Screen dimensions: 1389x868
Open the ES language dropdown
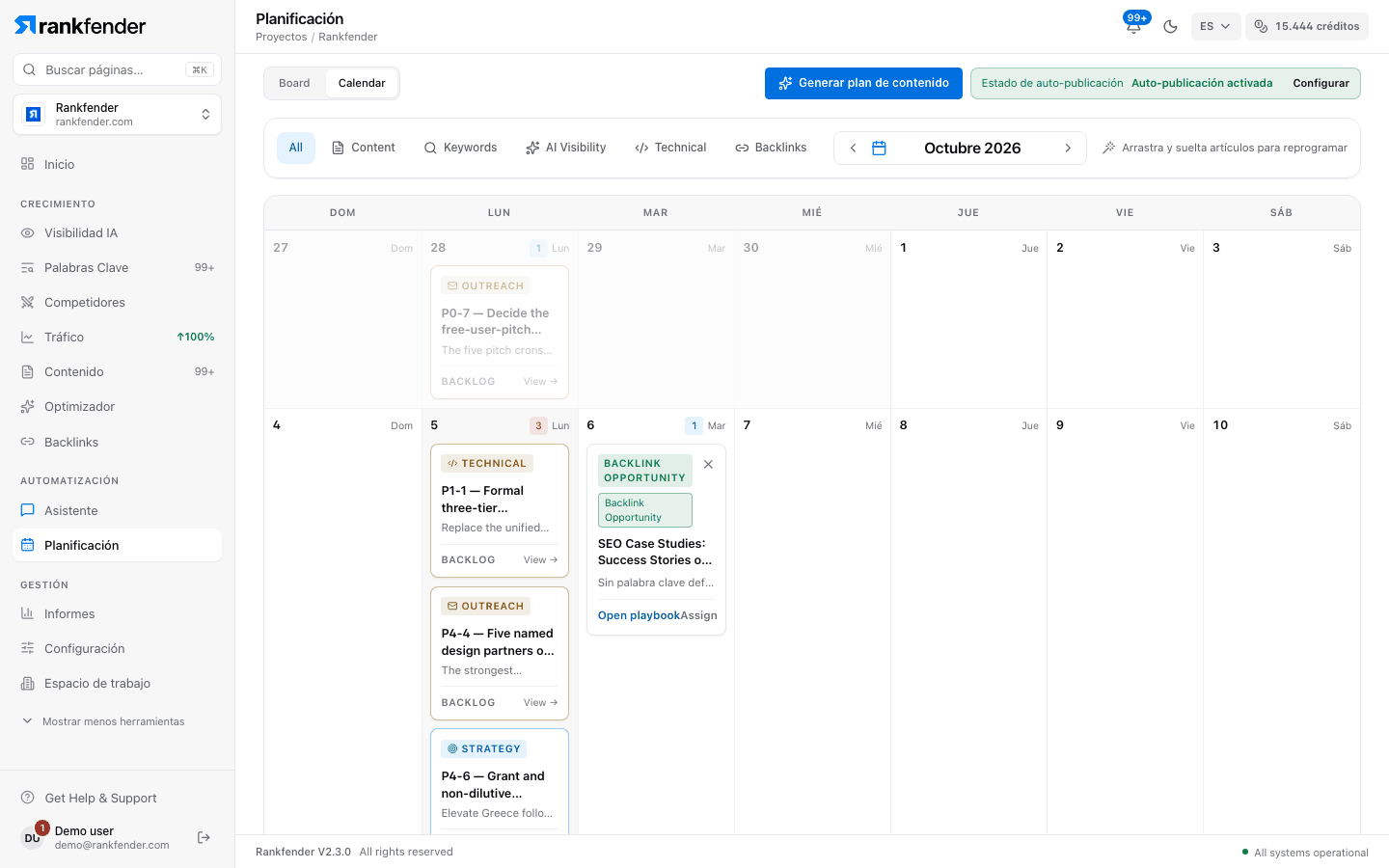[1215, 26]
